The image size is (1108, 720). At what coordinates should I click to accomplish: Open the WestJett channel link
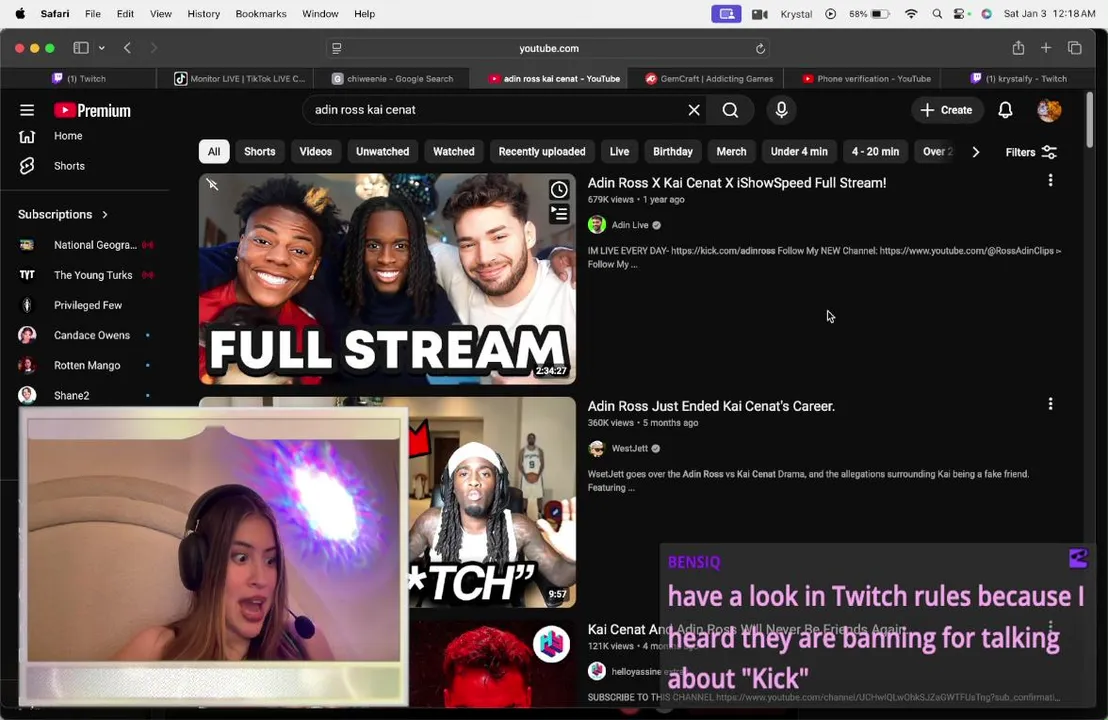(x=630, y=449)
